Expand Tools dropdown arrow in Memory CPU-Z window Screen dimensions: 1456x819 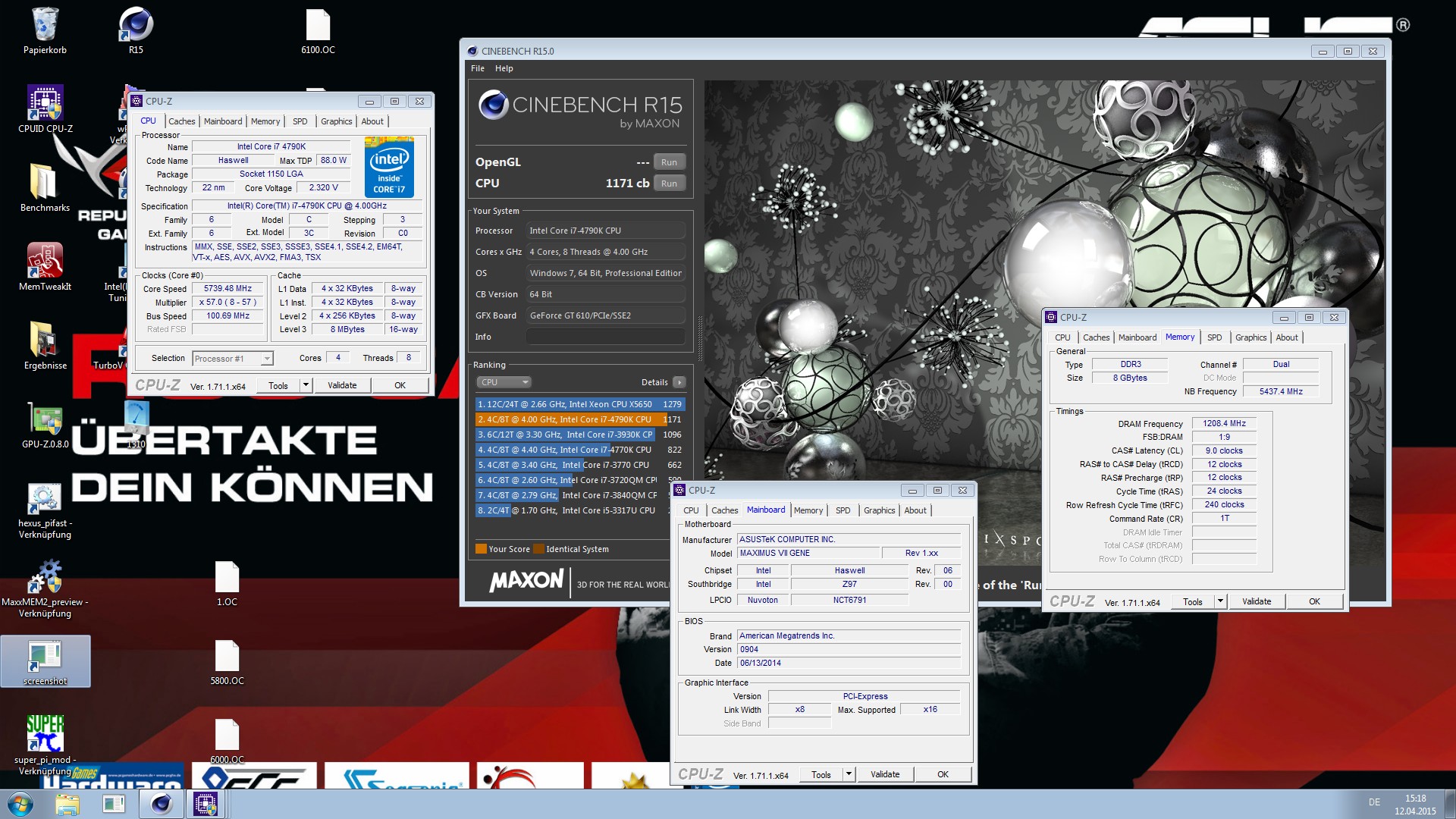coord(1220,601)
